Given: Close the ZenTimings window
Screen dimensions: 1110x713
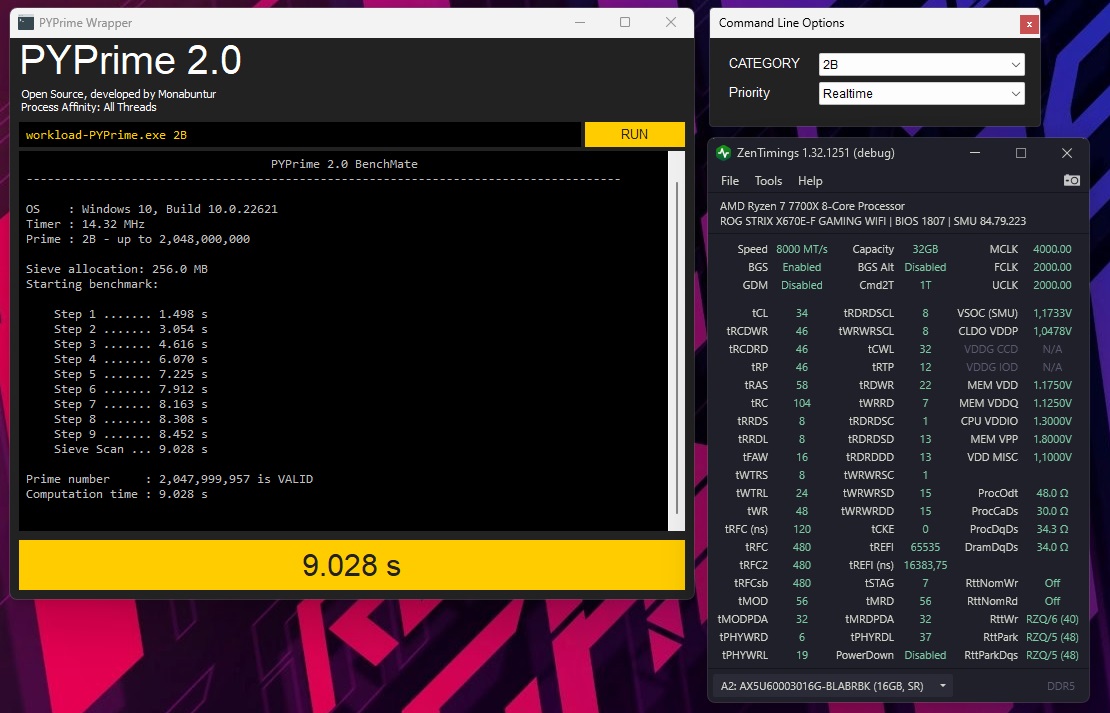Looking at the screenshot, I should tap(1067, 153).
